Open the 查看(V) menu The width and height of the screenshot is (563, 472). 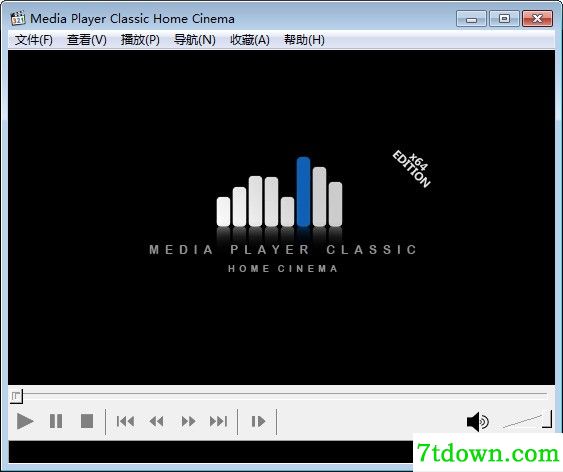coord(87,40)
